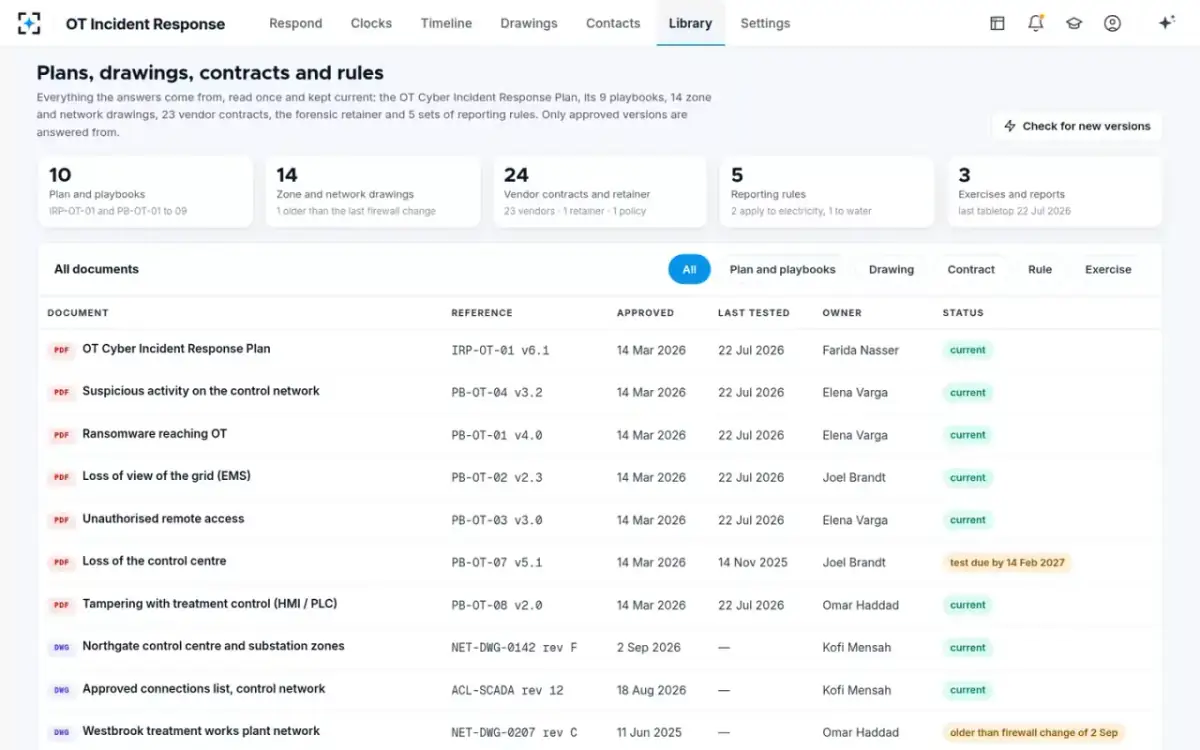
Task: Launch the sparkle assistant icon
Action: pyautogui.click(x=1166, y=23)
